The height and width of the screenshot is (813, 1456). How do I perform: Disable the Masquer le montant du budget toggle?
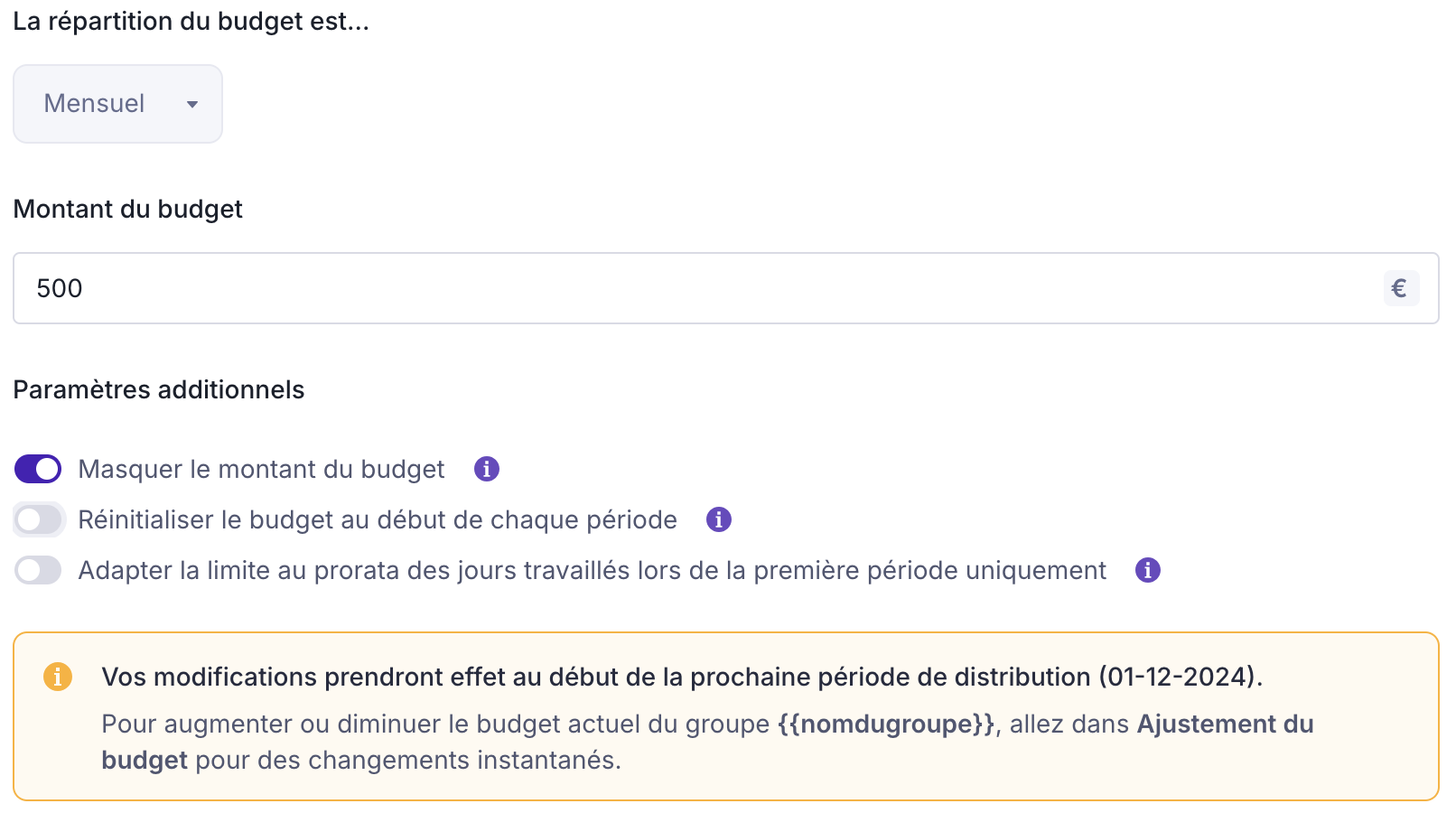coord(38,469)
